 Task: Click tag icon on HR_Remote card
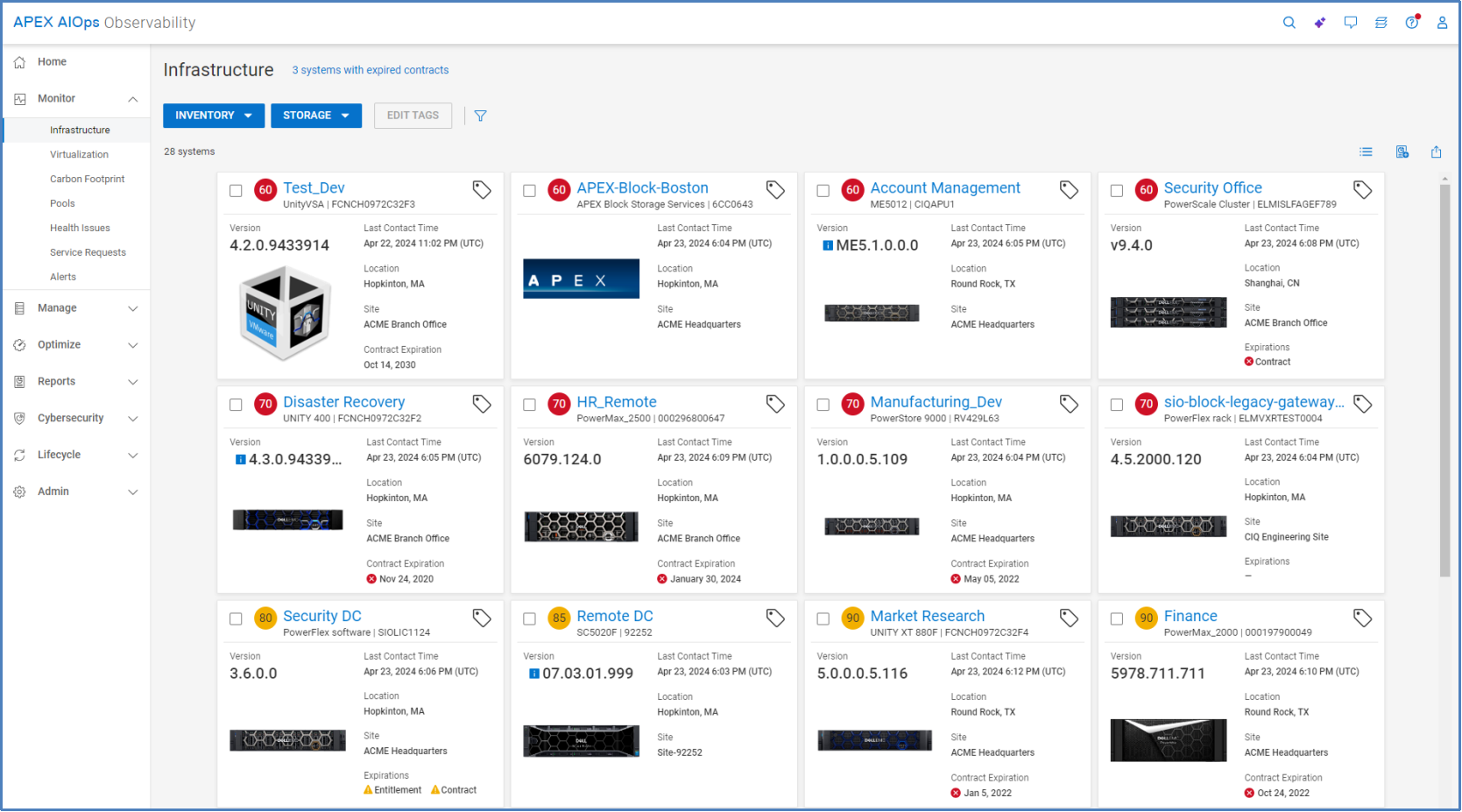(x=775, y=404)
